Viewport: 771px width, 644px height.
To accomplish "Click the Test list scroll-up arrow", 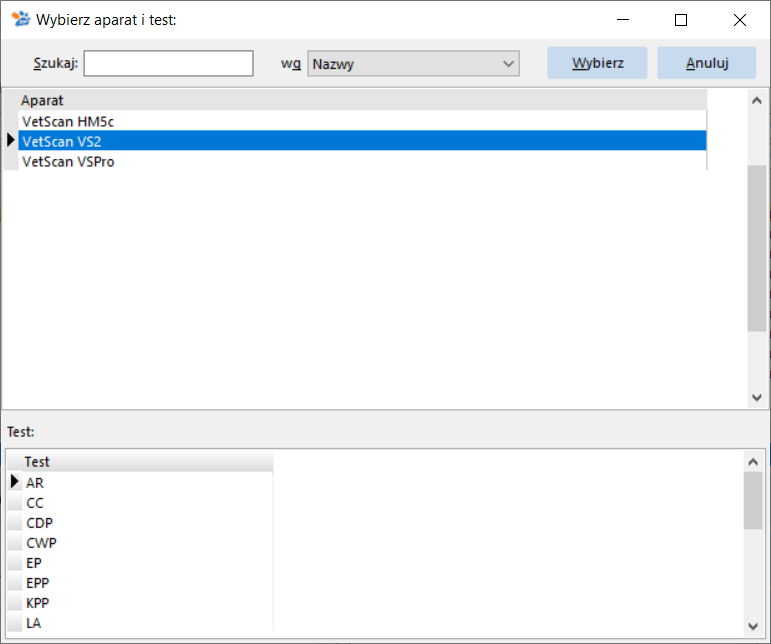I will pos(753,462).
